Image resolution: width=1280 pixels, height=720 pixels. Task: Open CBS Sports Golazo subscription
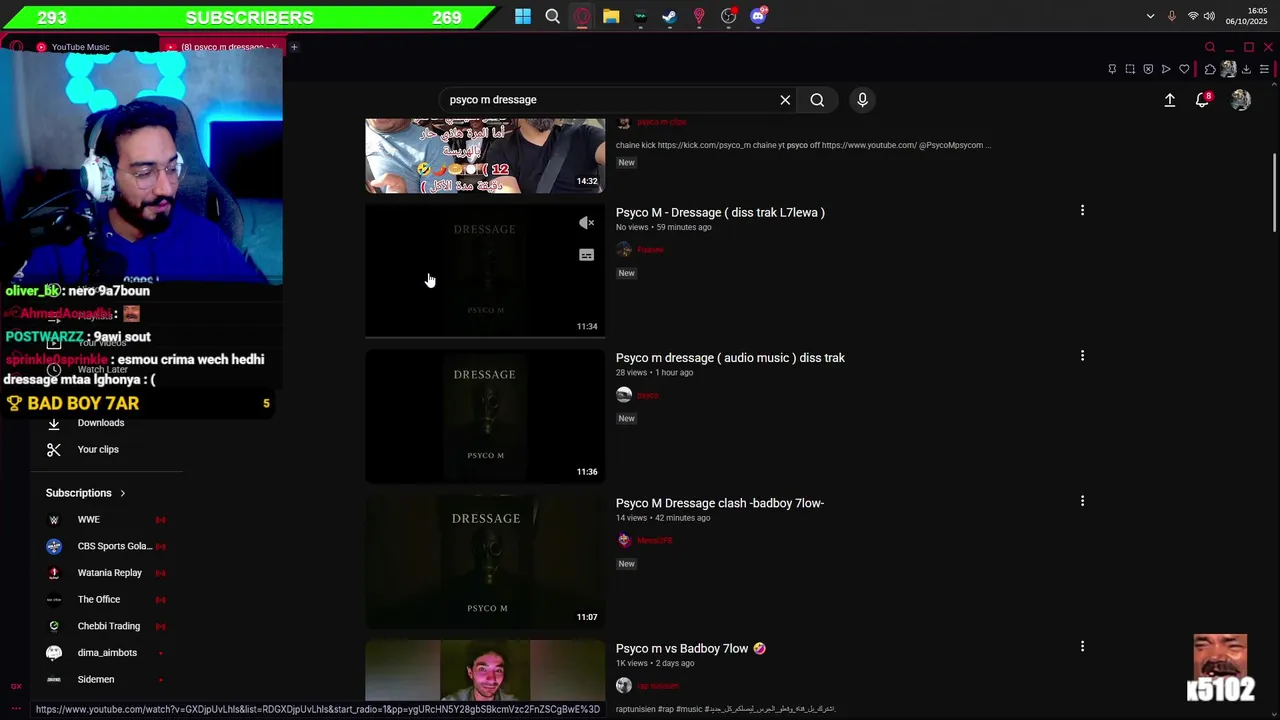point(115,546)
